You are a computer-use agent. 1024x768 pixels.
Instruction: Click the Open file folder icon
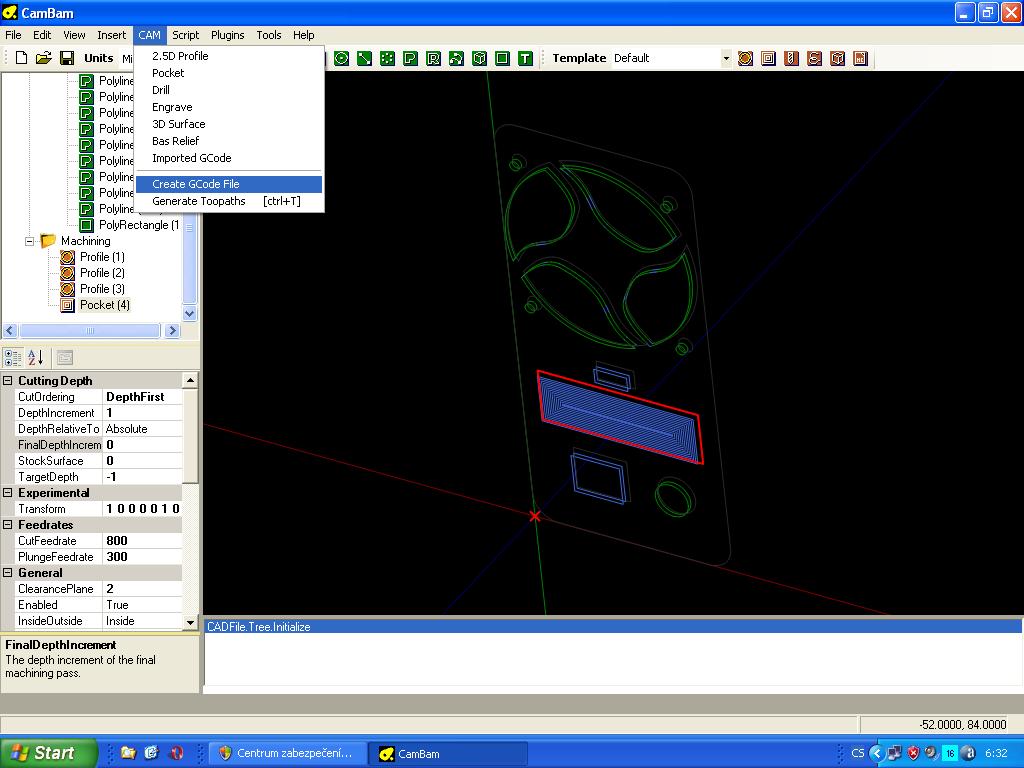click(44, 58)
